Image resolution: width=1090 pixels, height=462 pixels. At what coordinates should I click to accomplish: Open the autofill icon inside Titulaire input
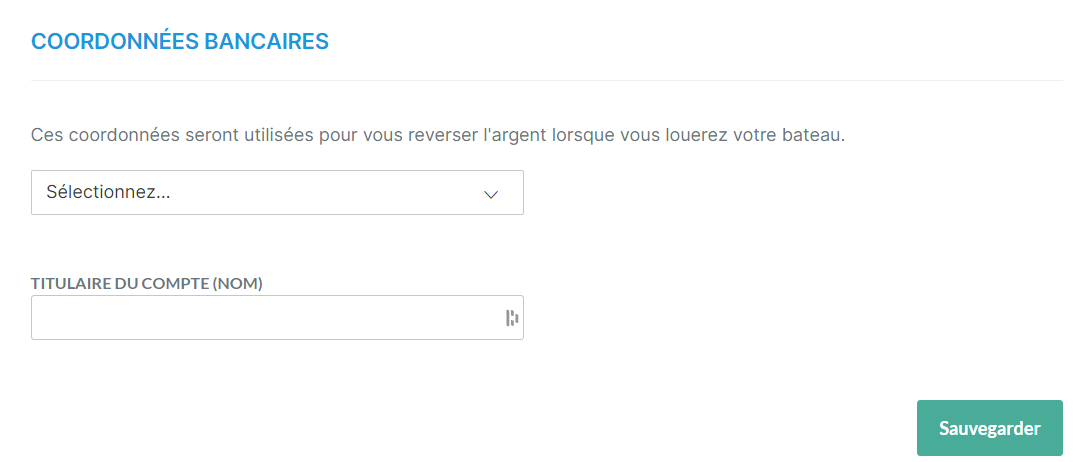pos(512,318)
